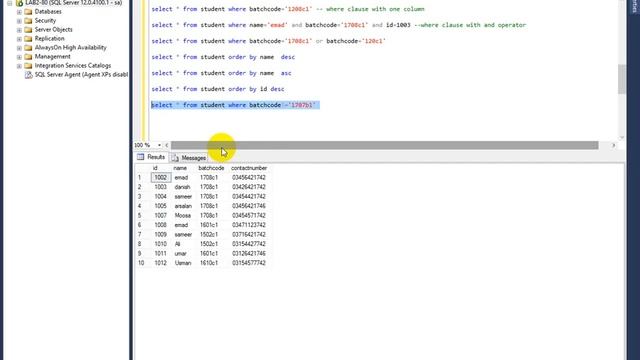Click the 'order by name asc' query line

[x=221, y=73]
